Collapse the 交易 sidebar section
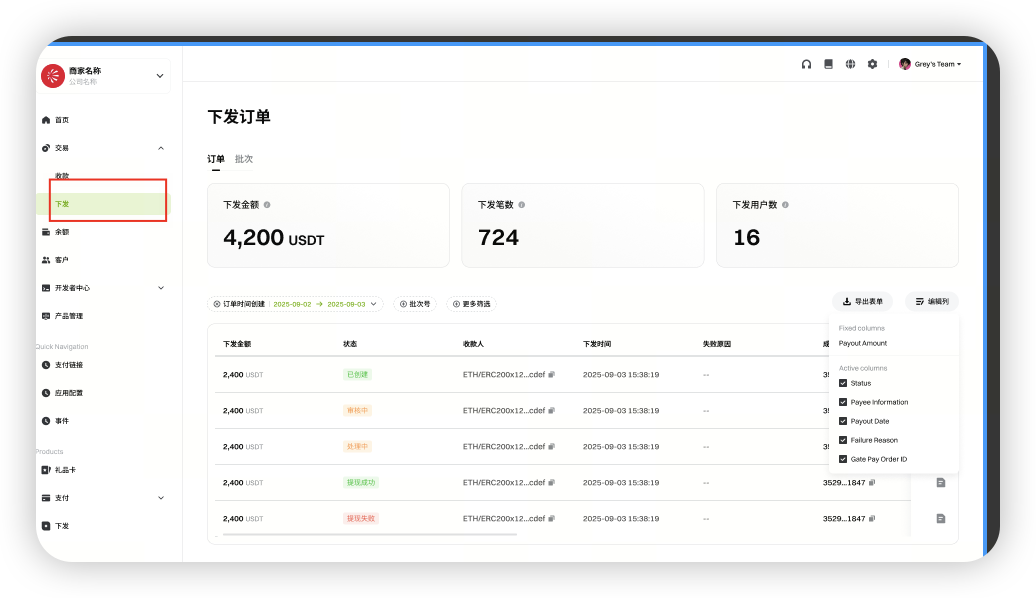This screenshot has height=598, width=1036. coord(161,148)
